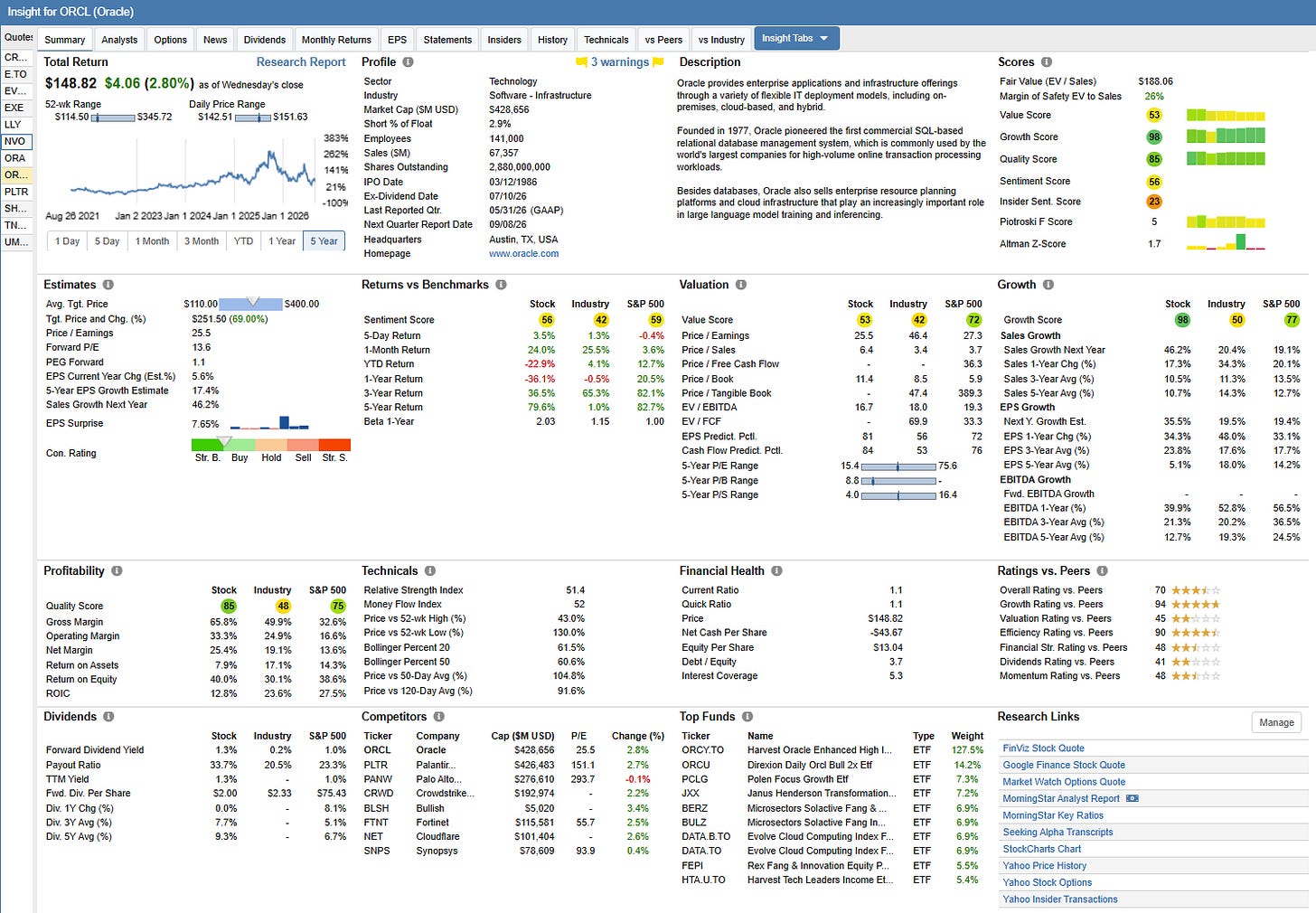Open the Growth section info icon
Viewport: 1316px width, 913px height.
coord(1048,285)
